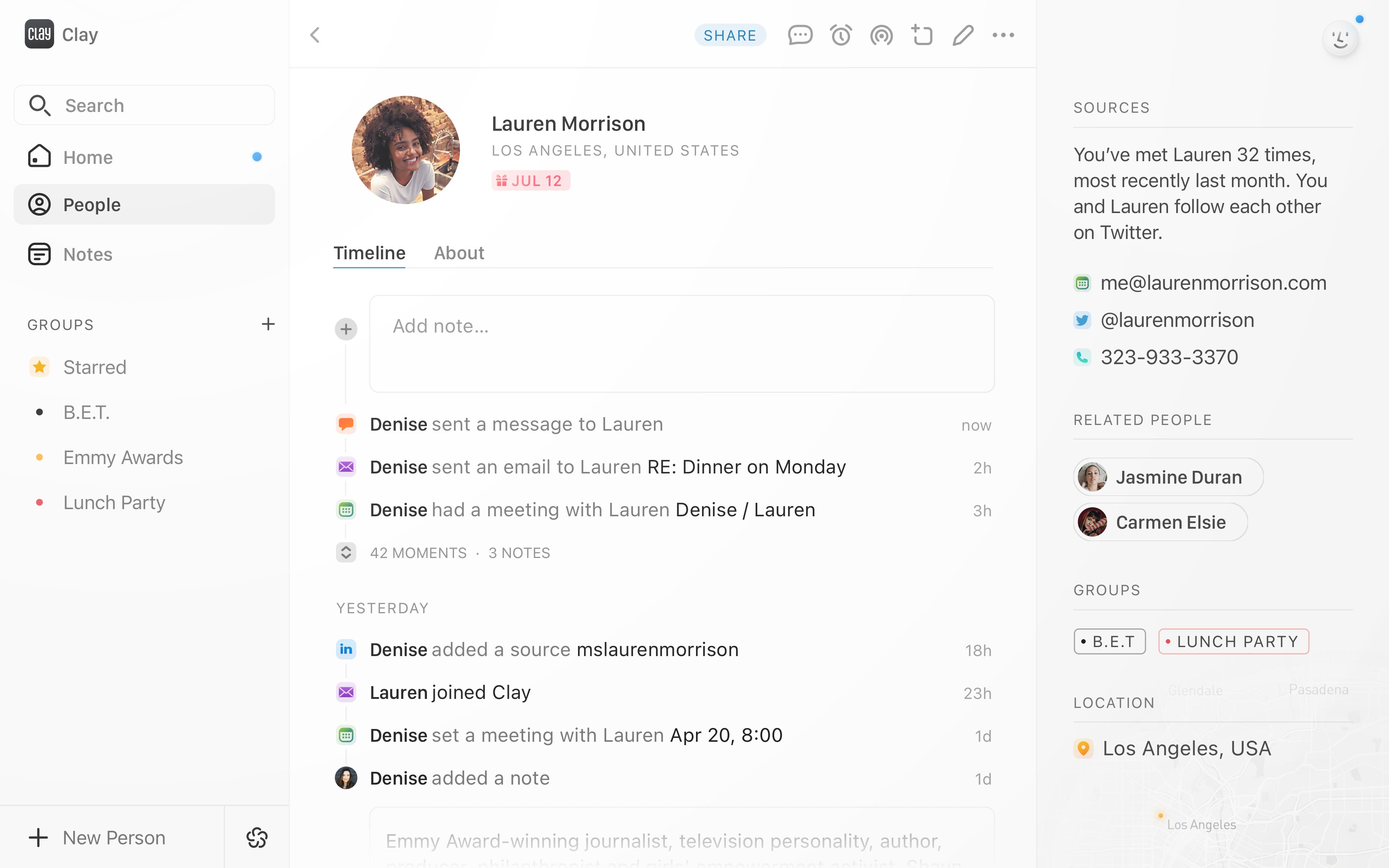Select the Lunch Party group tag
Image resolution: width=1389 pixels, height=868 pixels.
[x=1233, y=641]
